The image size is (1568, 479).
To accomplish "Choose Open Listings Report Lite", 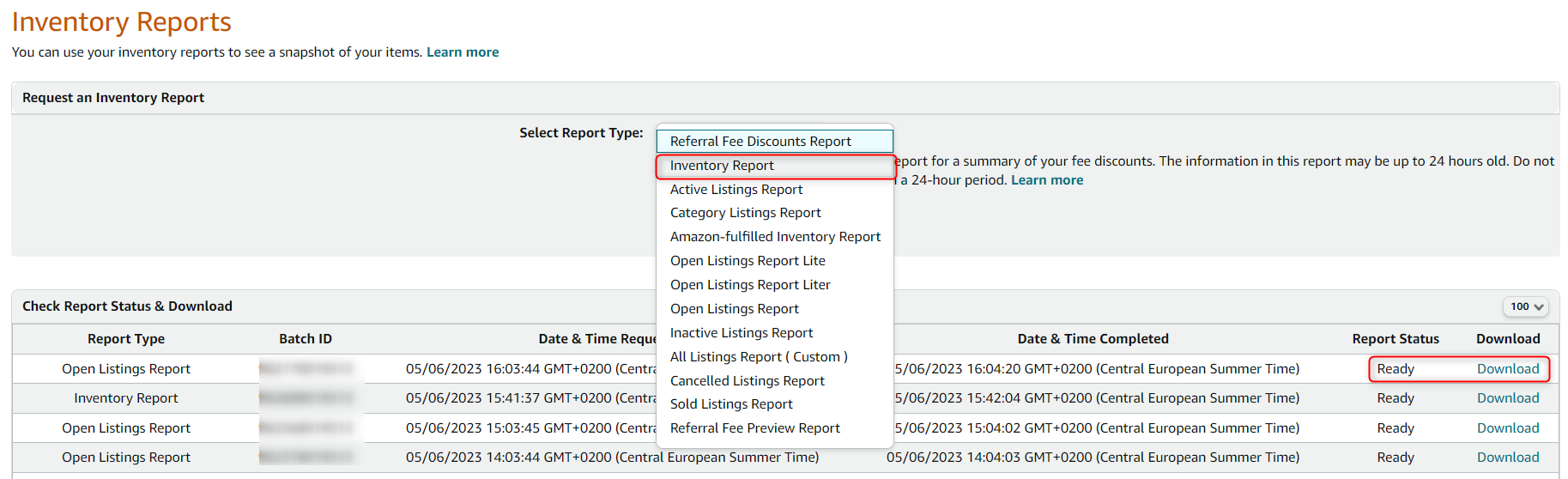I will click(x=748, y=261).
